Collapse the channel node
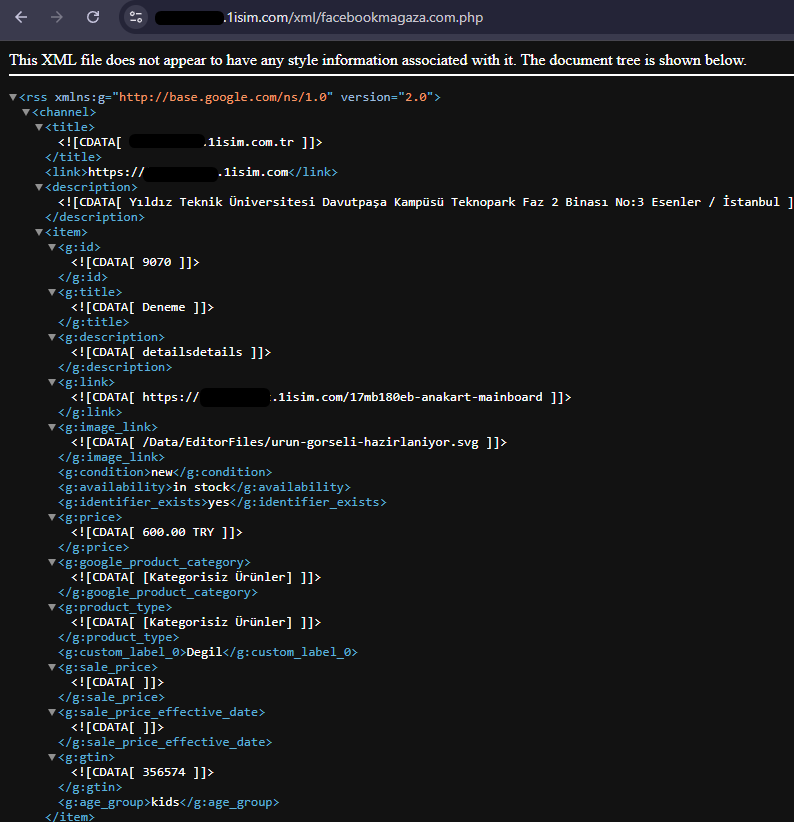This screenshot has width=794, height=822. [26, 112]
